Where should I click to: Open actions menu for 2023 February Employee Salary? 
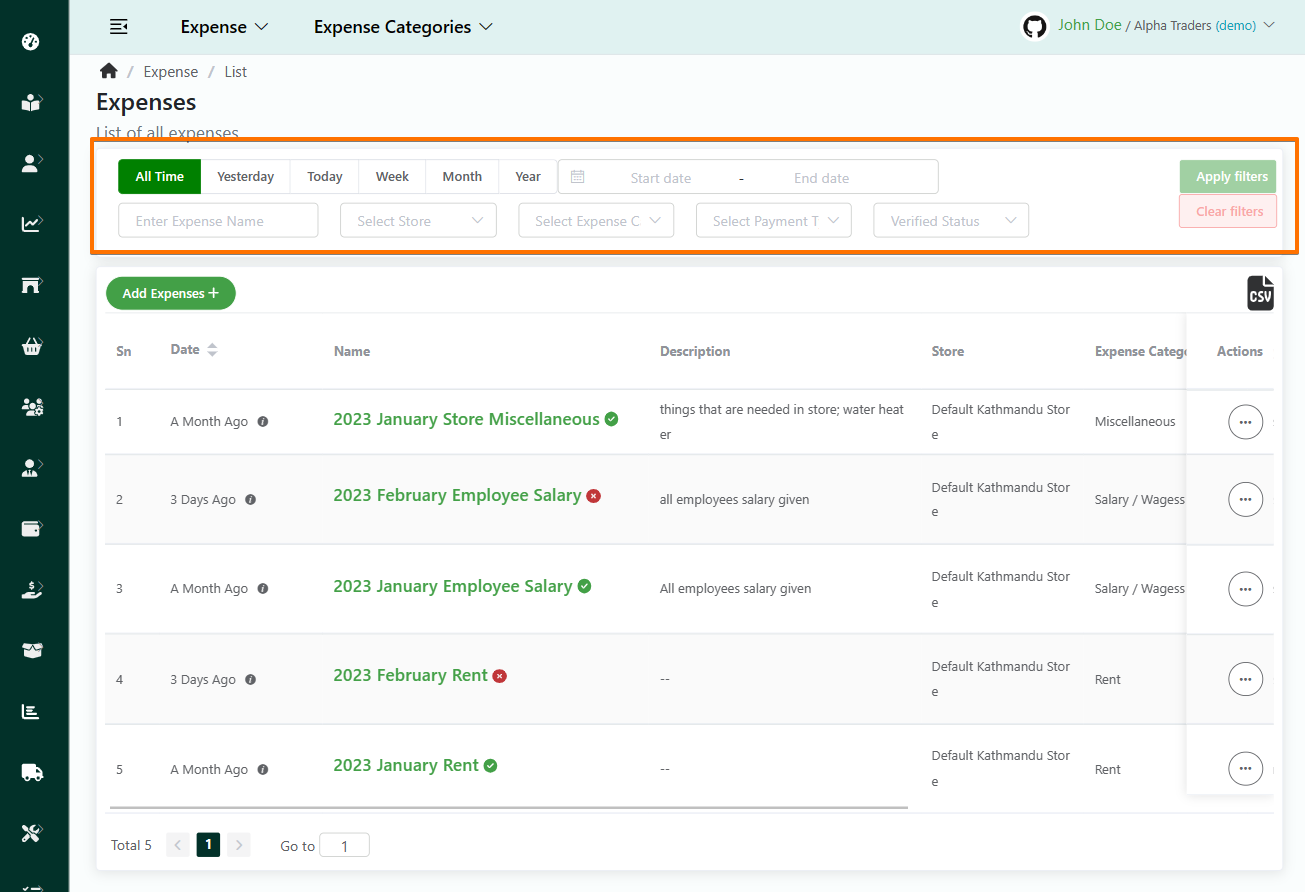pyautogui.click(x=1245, y=499)
